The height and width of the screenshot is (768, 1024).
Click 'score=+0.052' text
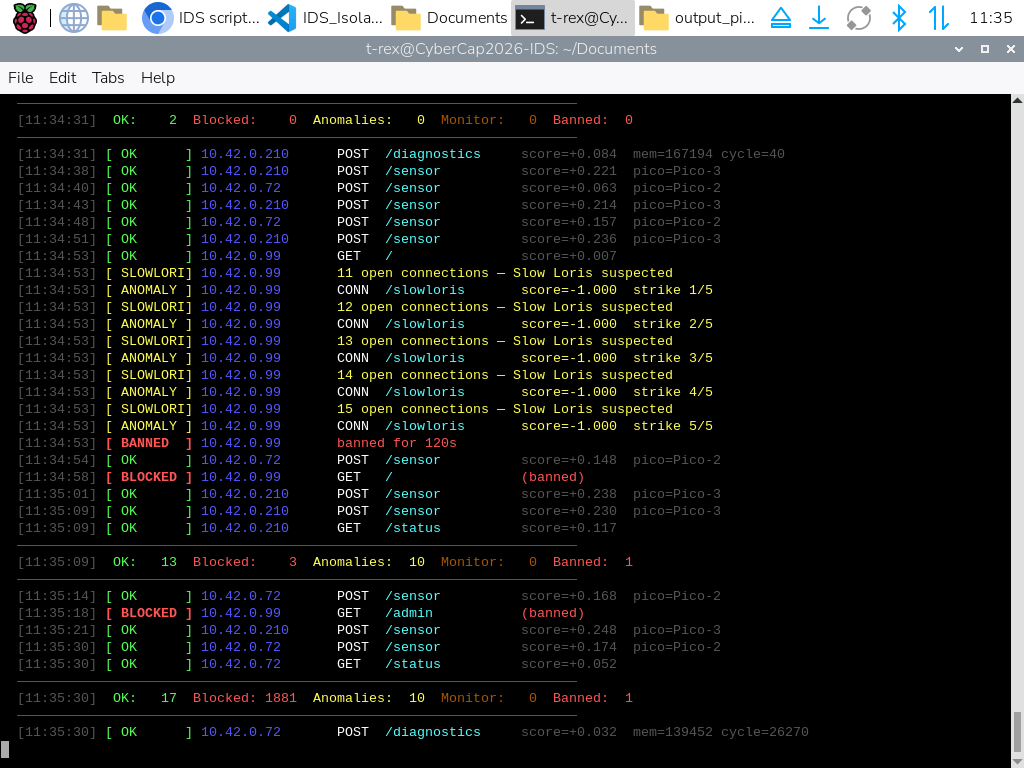pyautogui.click(x=568, y=664)
